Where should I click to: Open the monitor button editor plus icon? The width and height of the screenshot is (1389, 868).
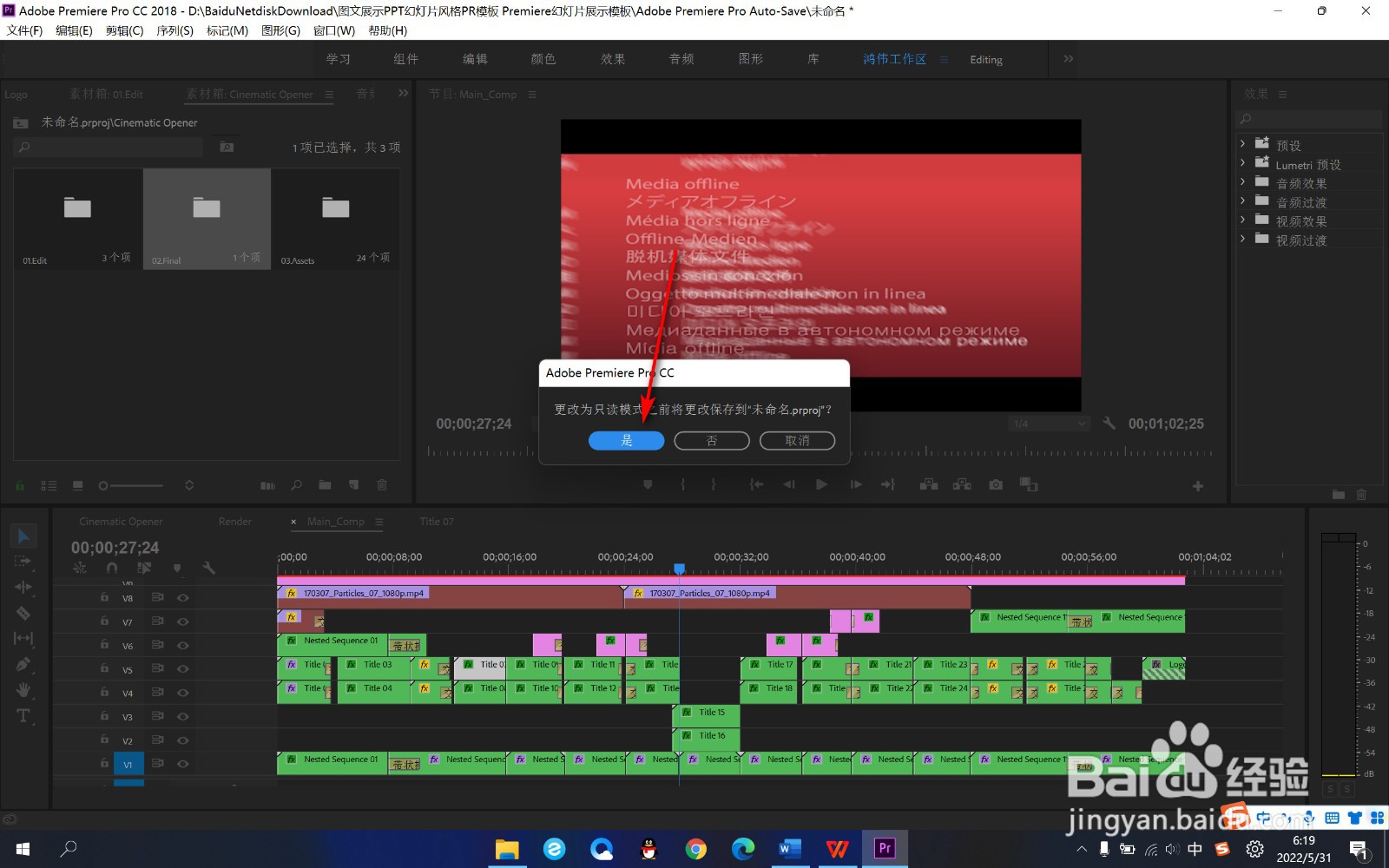1198,486
